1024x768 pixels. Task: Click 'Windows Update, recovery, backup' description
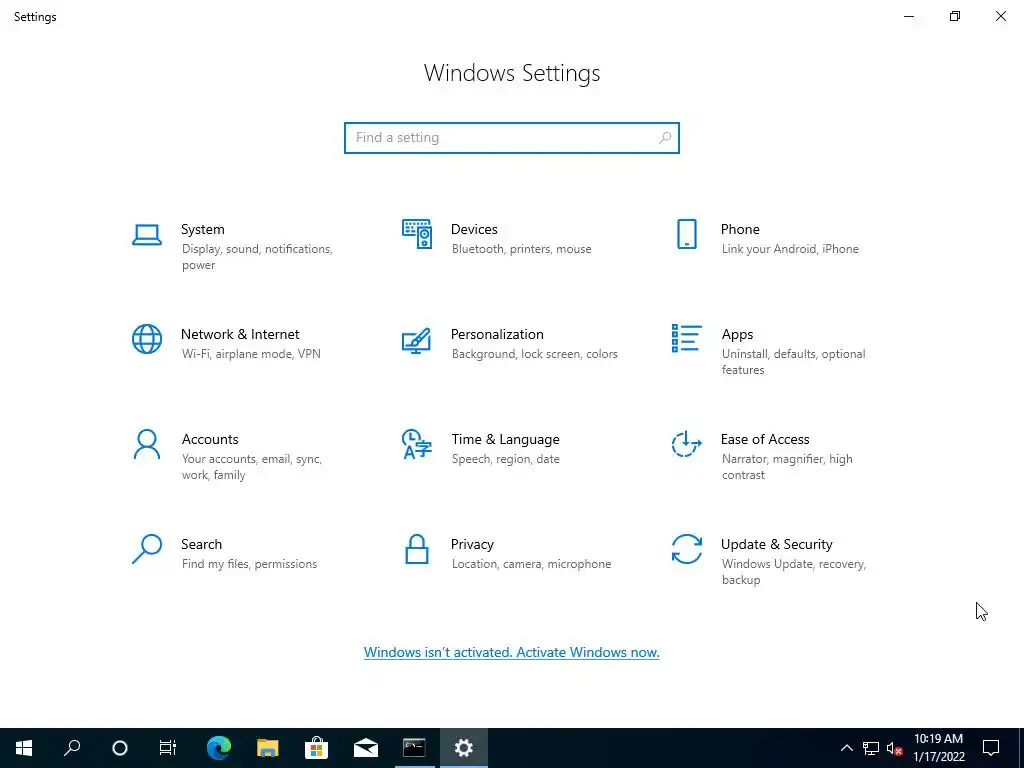(793, 572)
